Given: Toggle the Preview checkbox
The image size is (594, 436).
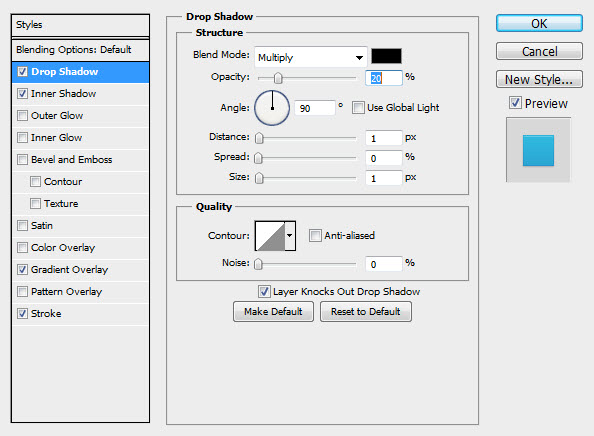Looking at the screenshot, I should click(515, 103).
